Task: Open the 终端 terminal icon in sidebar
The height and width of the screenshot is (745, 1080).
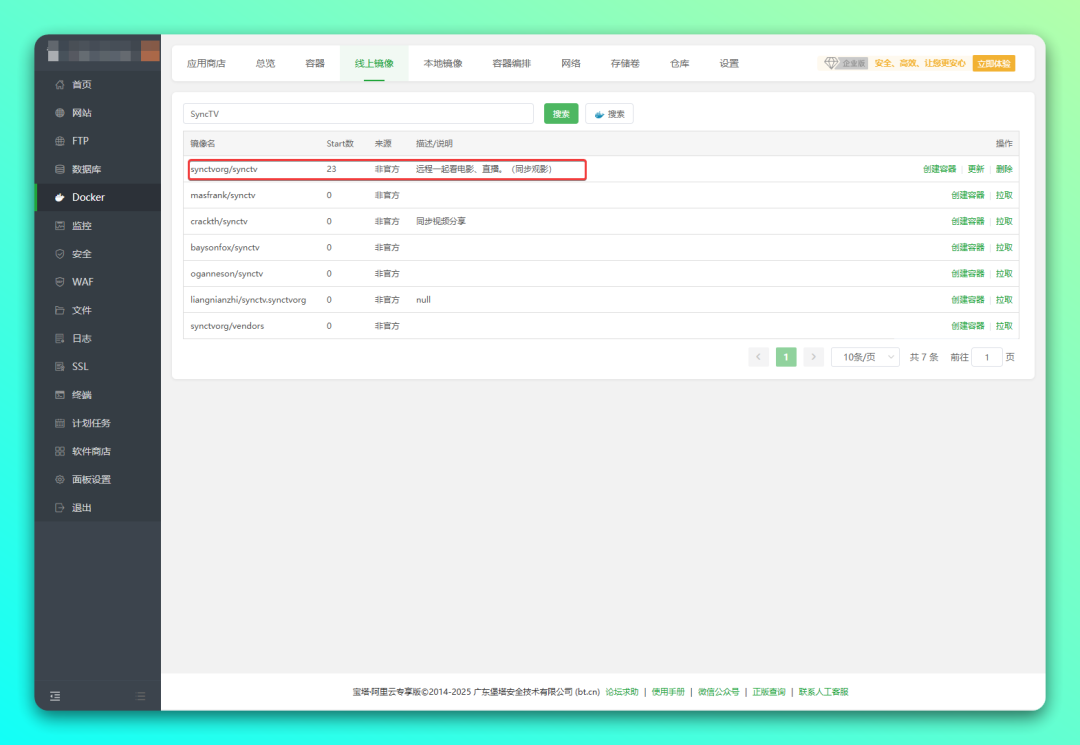Action: [x=60, y=395]
